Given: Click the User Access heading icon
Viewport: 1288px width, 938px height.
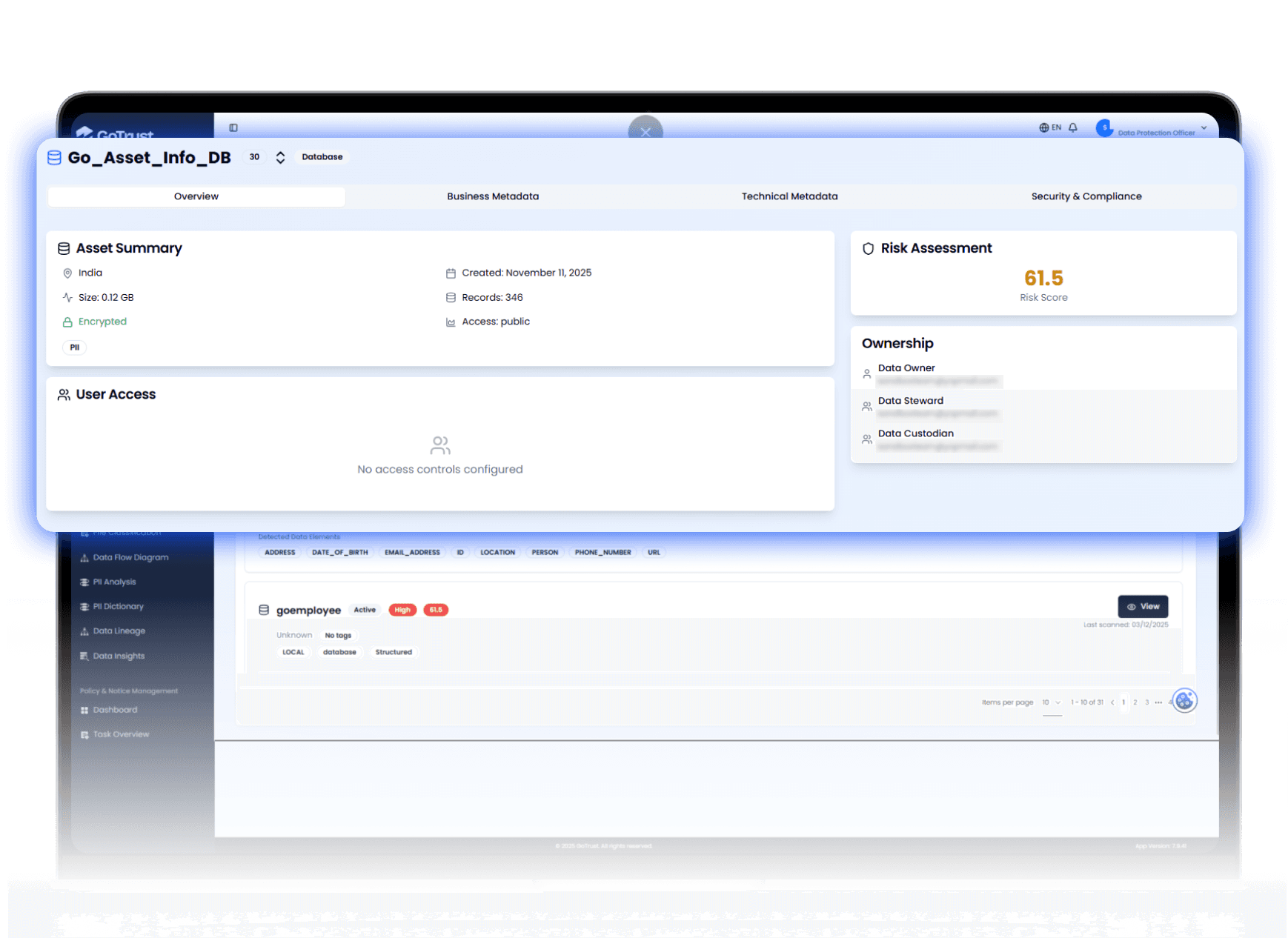Looking at the screenshot, I should click(x=64, y=395).
